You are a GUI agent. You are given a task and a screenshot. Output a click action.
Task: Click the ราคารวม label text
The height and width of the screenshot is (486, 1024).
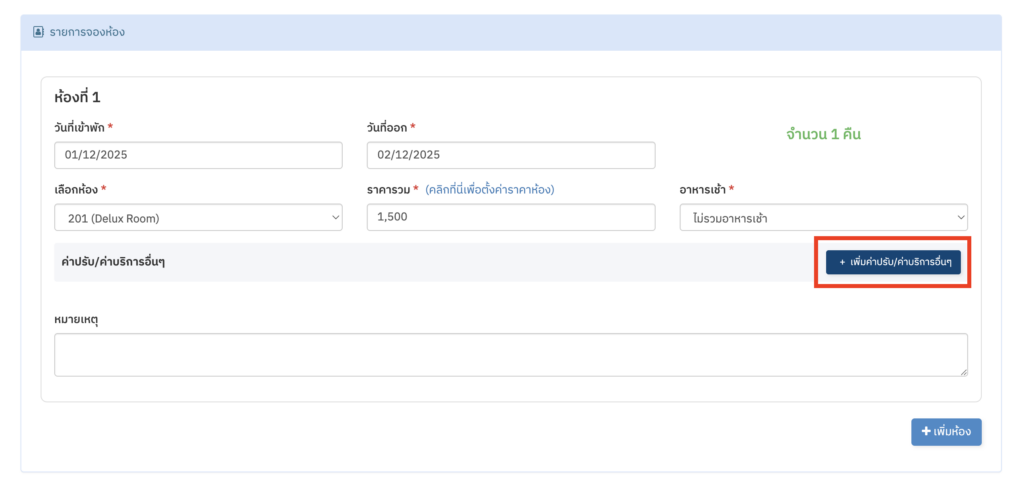[x=388, y=189]
